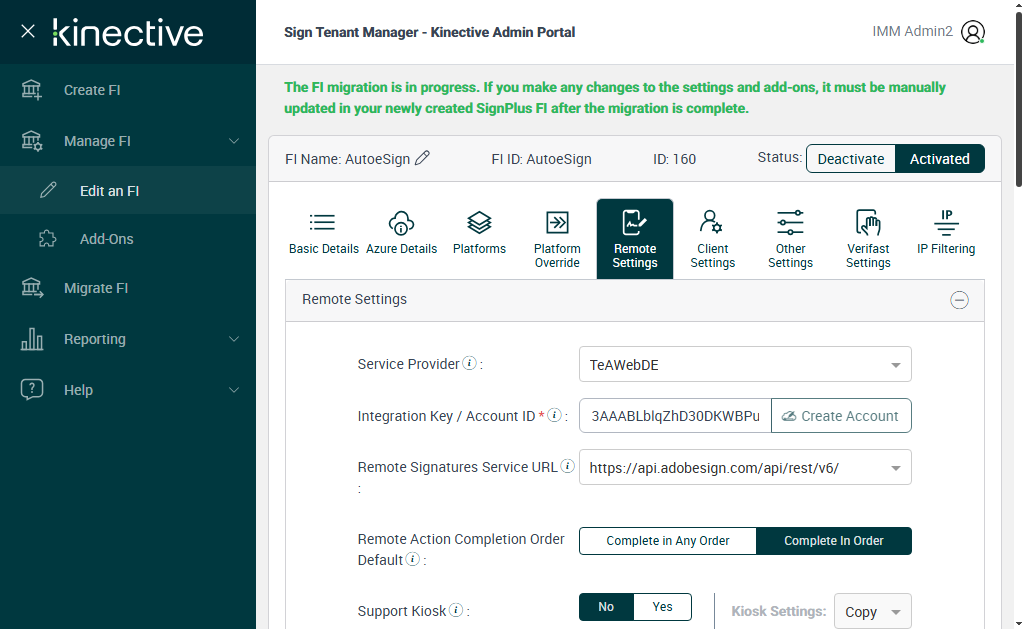Open the Remote Signatures Service URL dropdown
1024x629 pixels.
point(745,468)
